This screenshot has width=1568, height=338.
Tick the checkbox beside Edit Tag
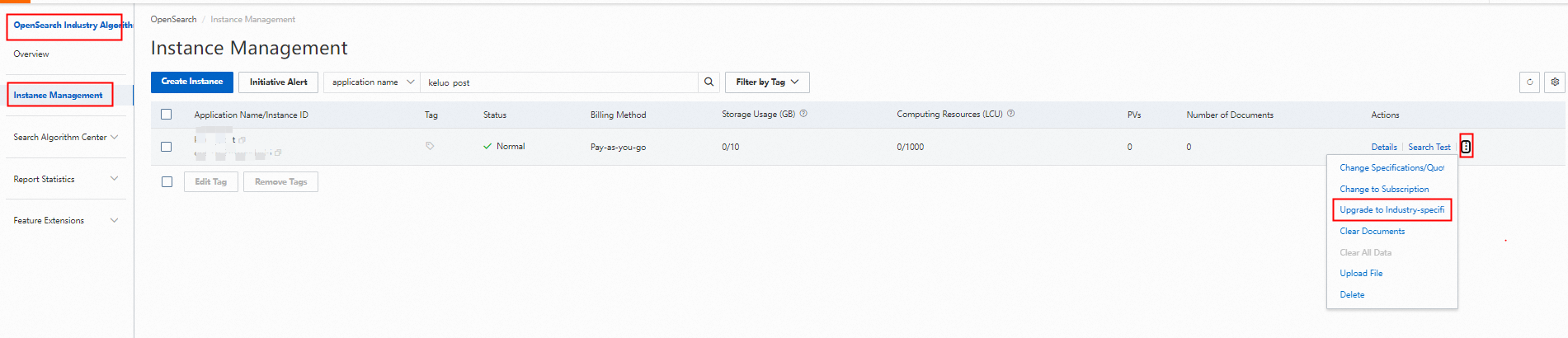tap(167, 181)
